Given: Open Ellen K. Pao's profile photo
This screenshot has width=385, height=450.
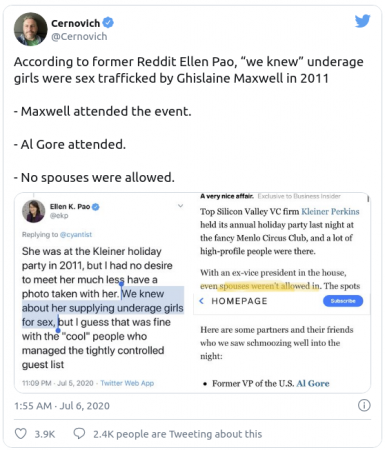Looking at the screenshot, I should point(33,211).
